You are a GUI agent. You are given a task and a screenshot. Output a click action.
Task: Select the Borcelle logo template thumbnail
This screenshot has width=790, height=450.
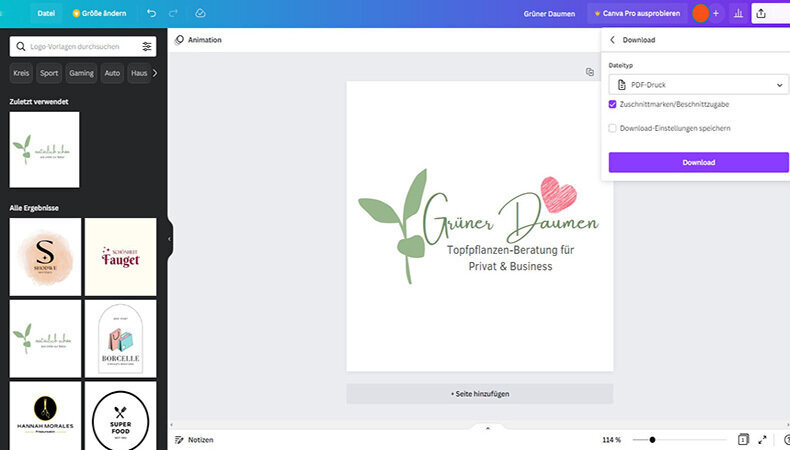(x=120, y=337)
